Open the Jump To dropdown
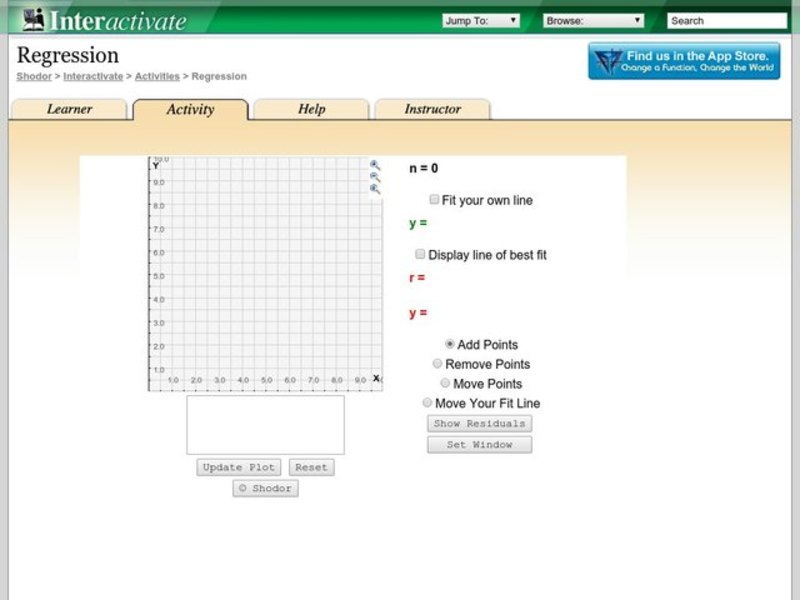The height and width of the screenshot is (600, 800). pyautogui.click(x=481, y=20)
